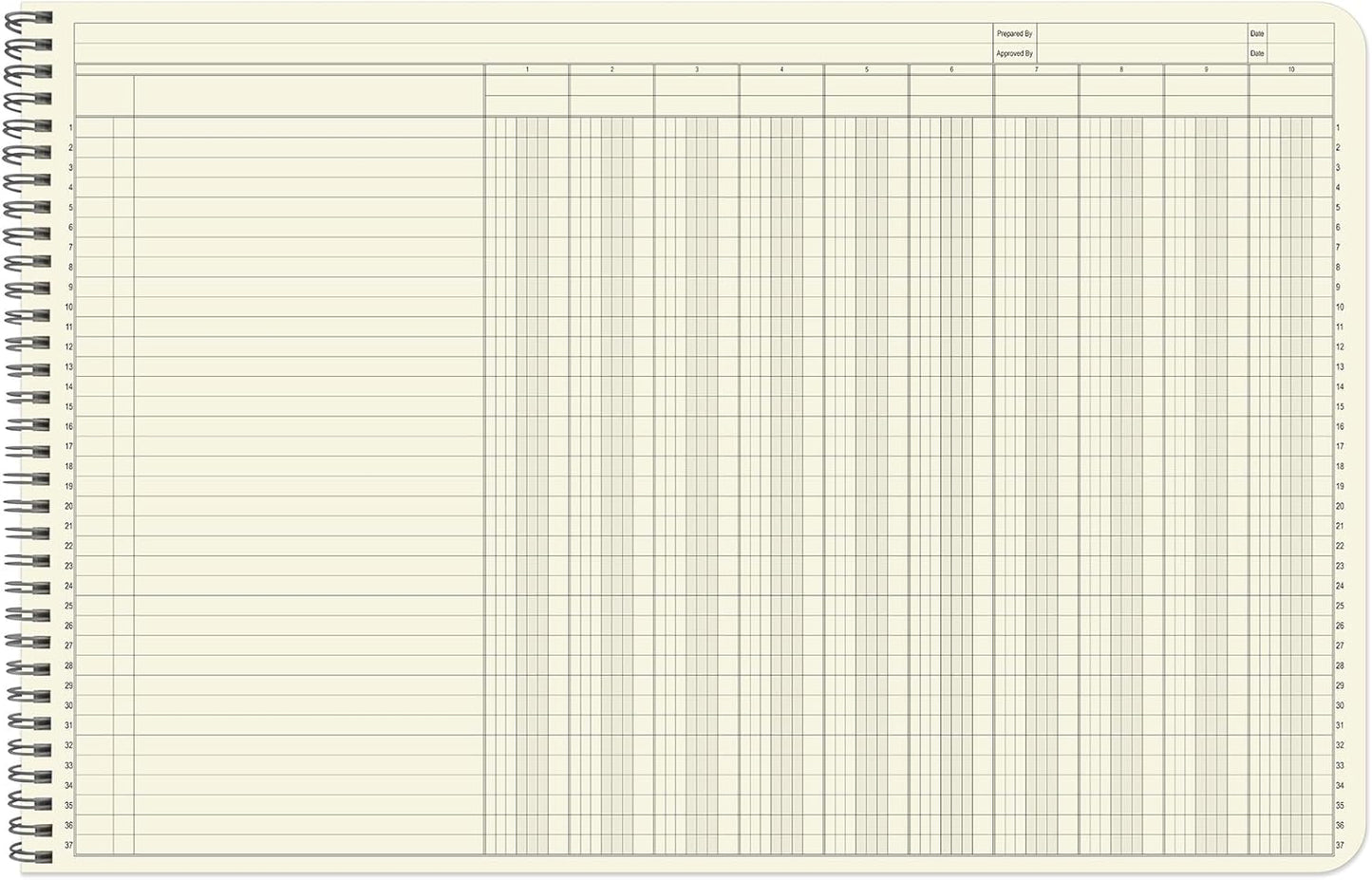Select the column 8 header

pos(1120,69)
